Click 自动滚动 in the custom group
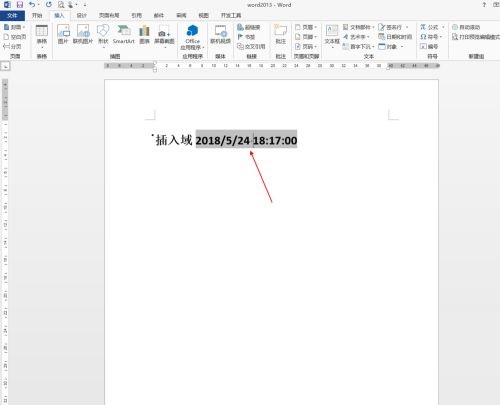The height and width of the screenshot is (405, 500). [466, 27]
